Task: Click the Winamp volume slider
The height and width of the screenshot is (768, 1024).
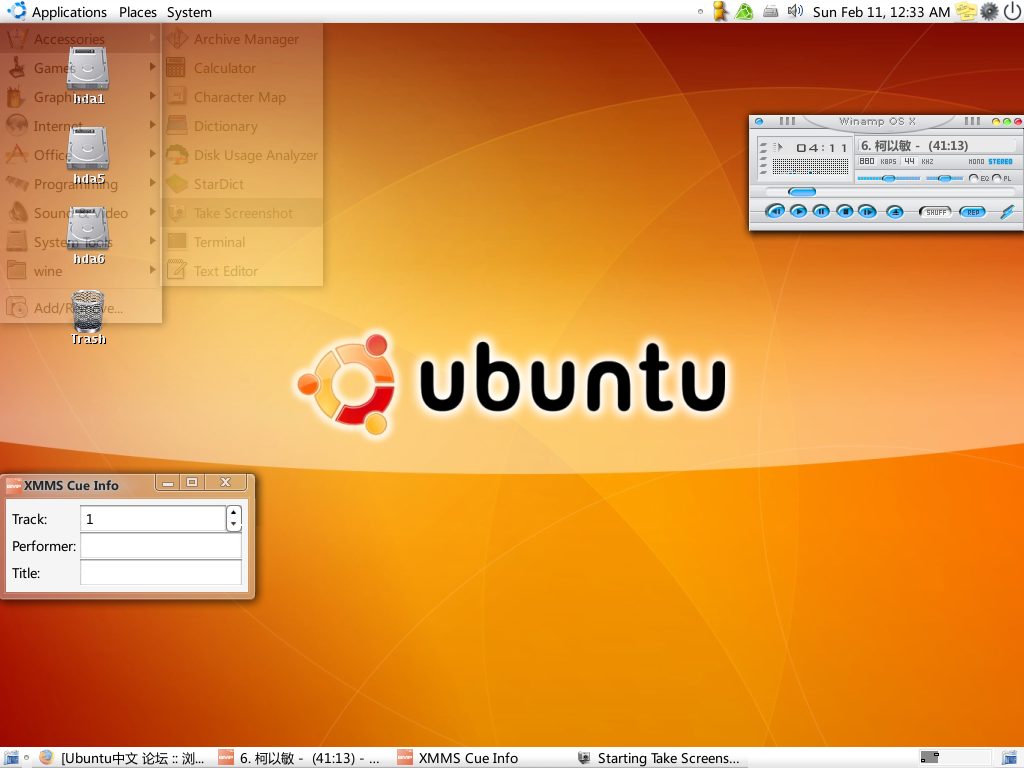Action: tap(888, 178)
